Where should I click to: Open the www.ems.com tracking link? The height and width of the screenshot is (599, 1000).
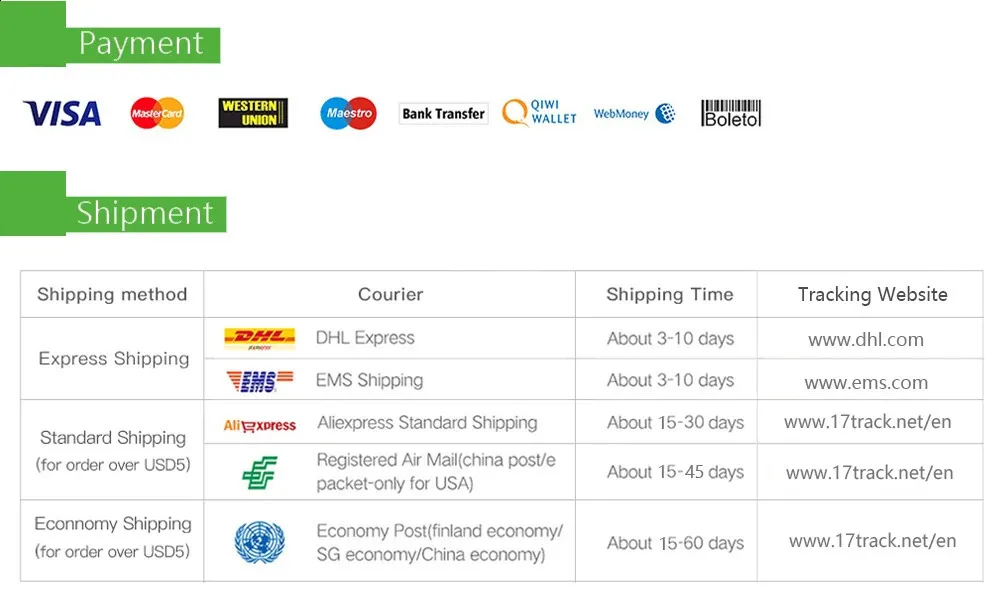866,383
